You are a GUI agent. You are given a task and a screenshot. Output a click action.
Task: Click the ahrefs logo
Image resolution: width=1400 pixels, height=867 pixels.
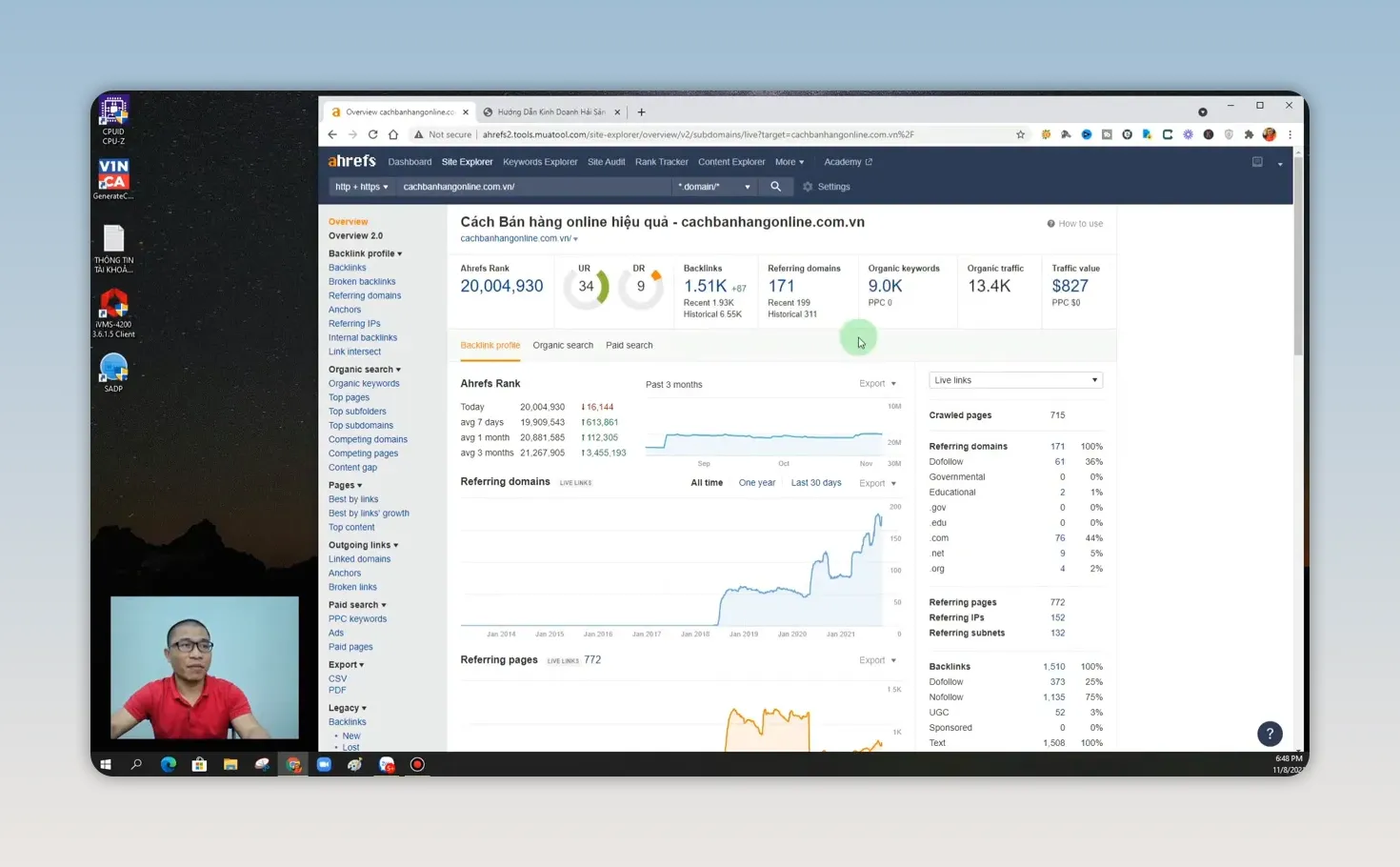pos(351,161)
